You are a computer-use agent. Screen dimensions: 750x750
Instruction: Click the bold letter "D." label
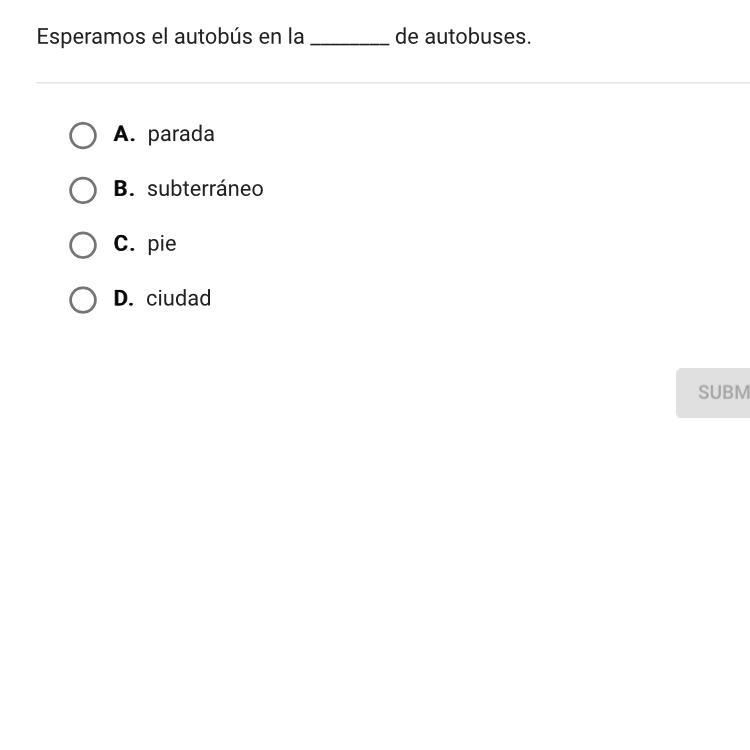coord(124,298)
